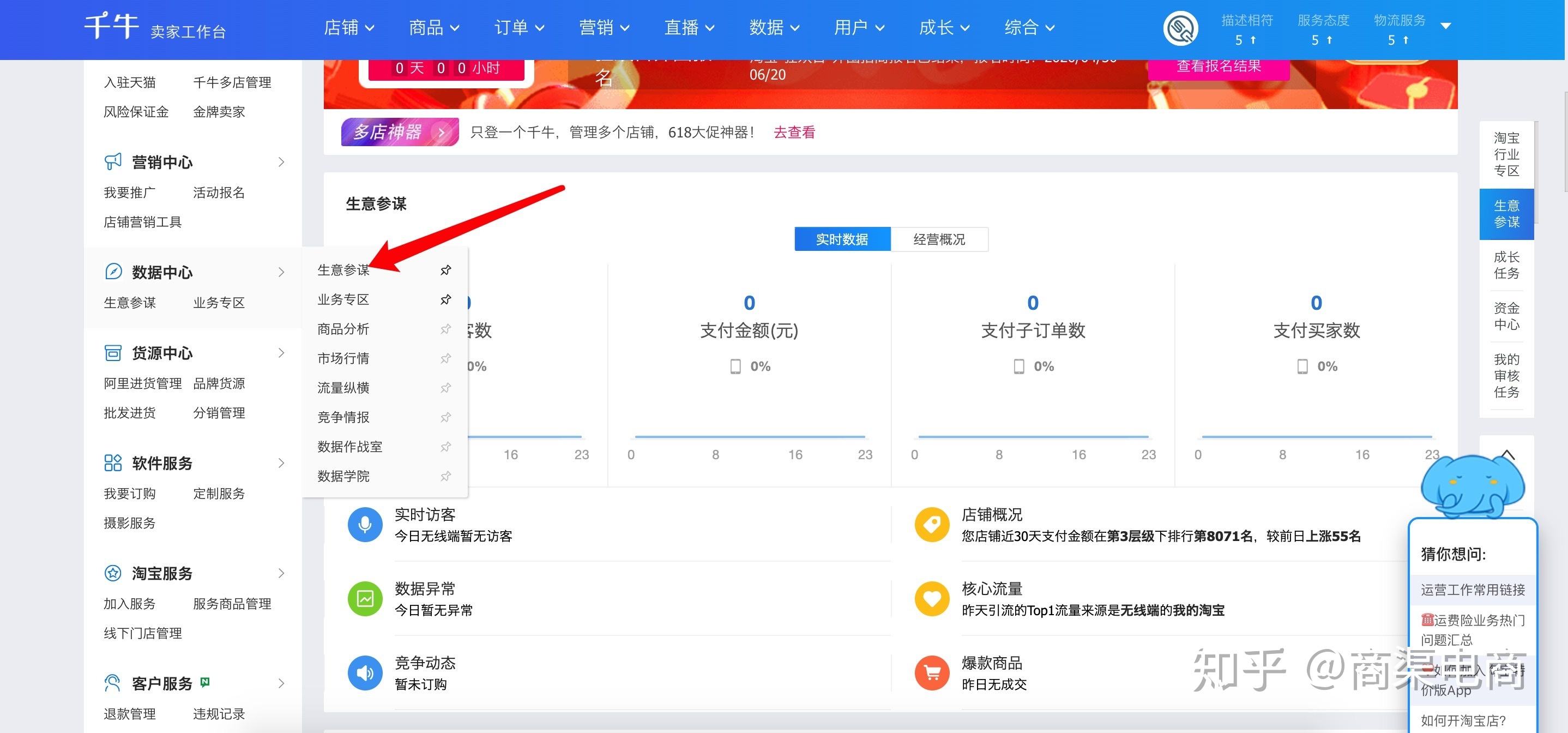Select 市场行情 in the submenu

click(x=343, y=358)
